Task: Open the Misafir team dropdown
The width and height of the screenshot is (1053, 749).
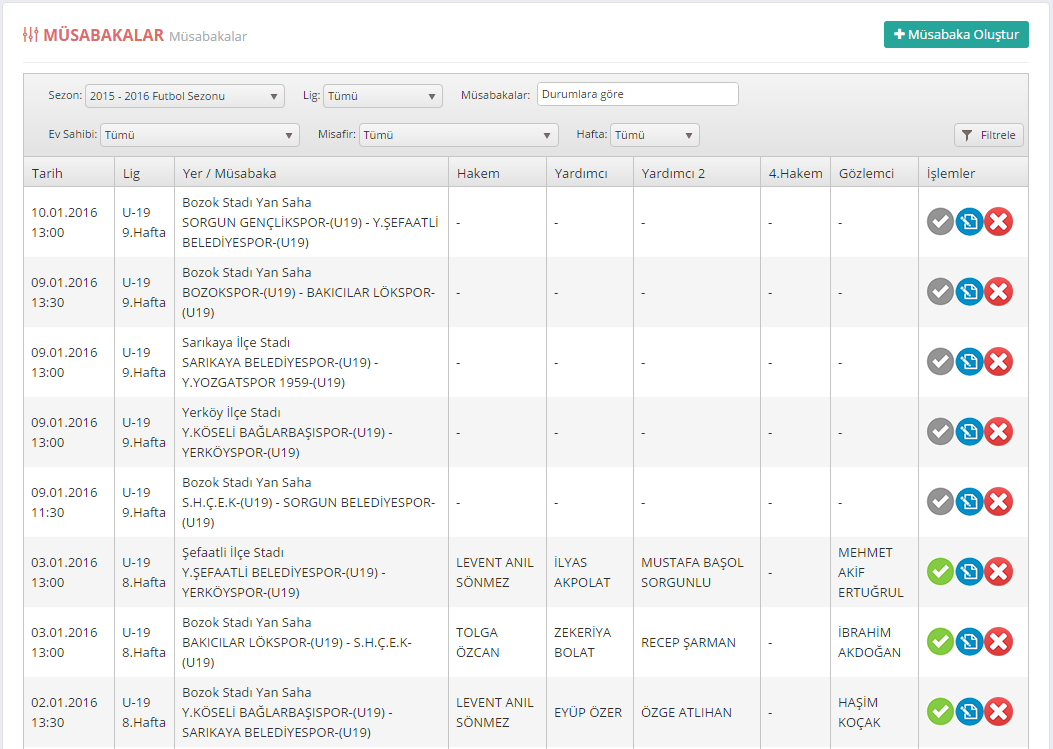Action: tap(458, 135)
